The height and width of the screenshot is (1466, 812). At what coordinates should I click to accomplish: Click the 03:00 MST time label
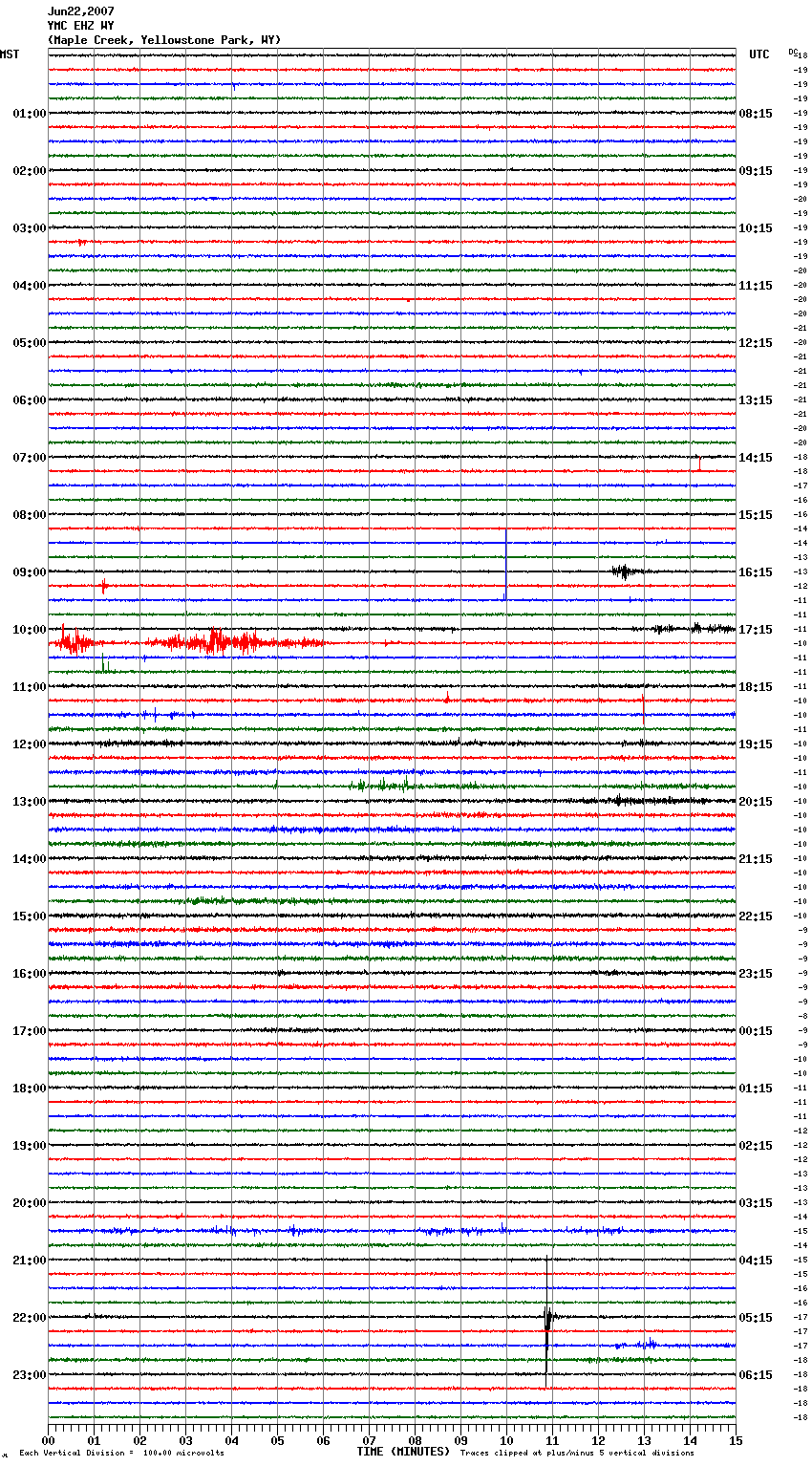(x=30, y=228)
